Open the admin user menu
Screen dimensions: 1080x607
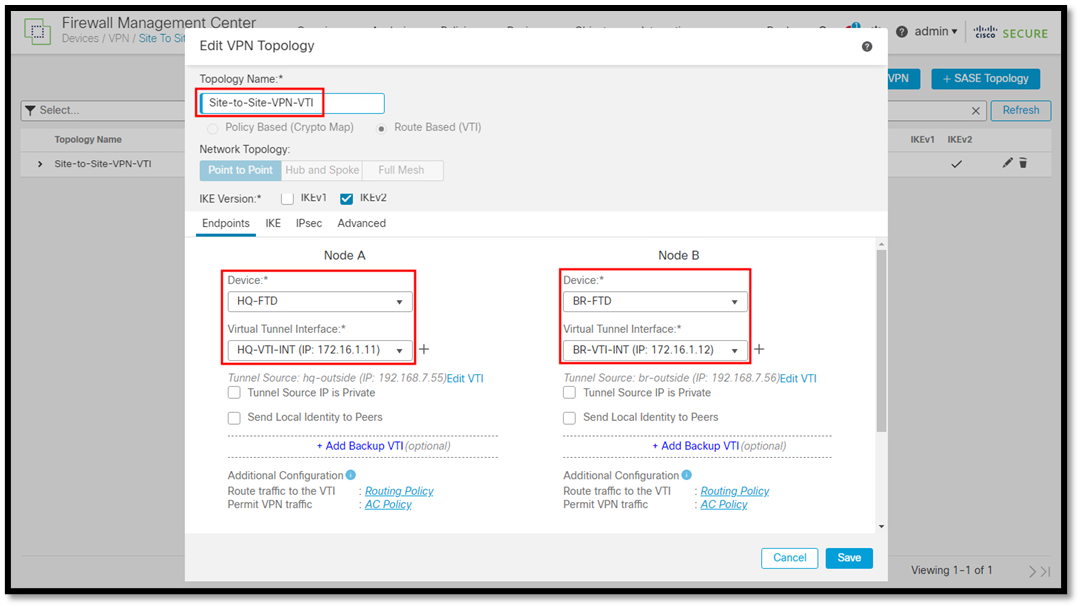[x=935, y=32]
